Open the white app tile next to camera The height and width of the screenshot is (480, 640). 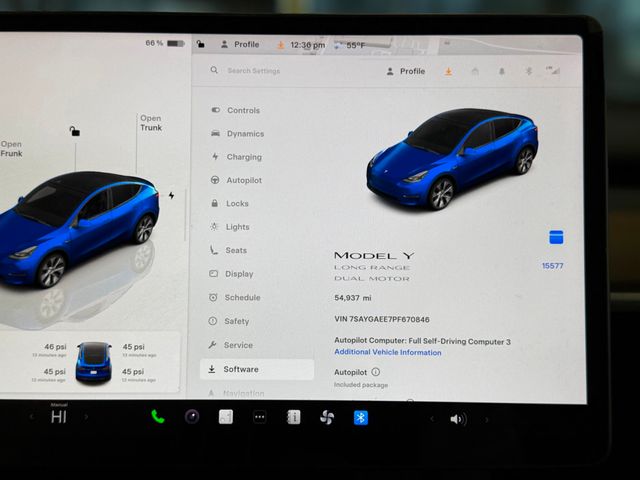(226, 417)
